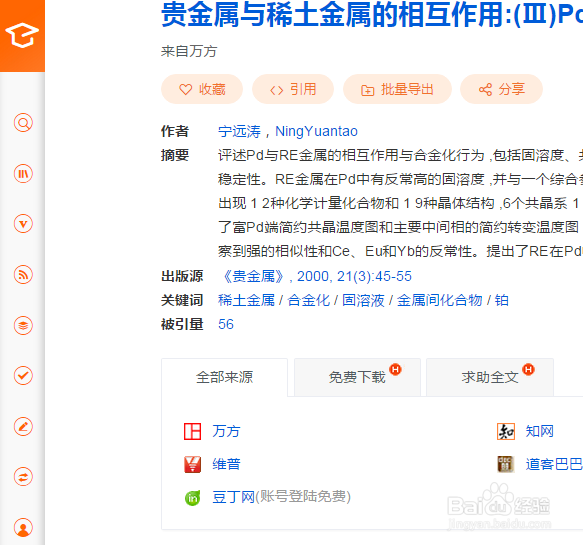Viewport: 583px width, 545px height.
Task: Open author link 宁远涛
Action: coord(239,132)
